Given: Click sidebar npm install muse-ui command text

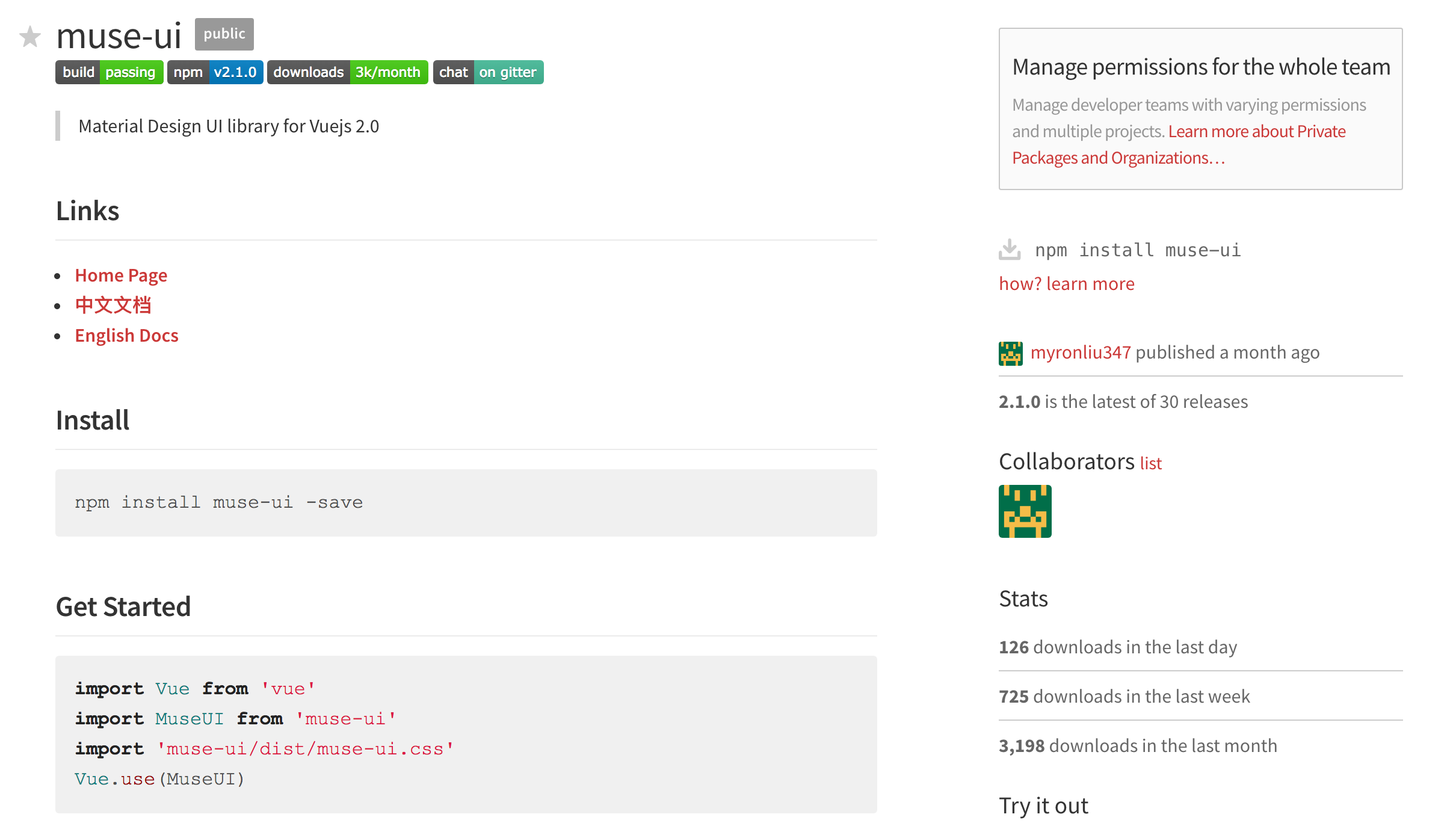Looking at the screenshot, I should tap(1138, 250).
